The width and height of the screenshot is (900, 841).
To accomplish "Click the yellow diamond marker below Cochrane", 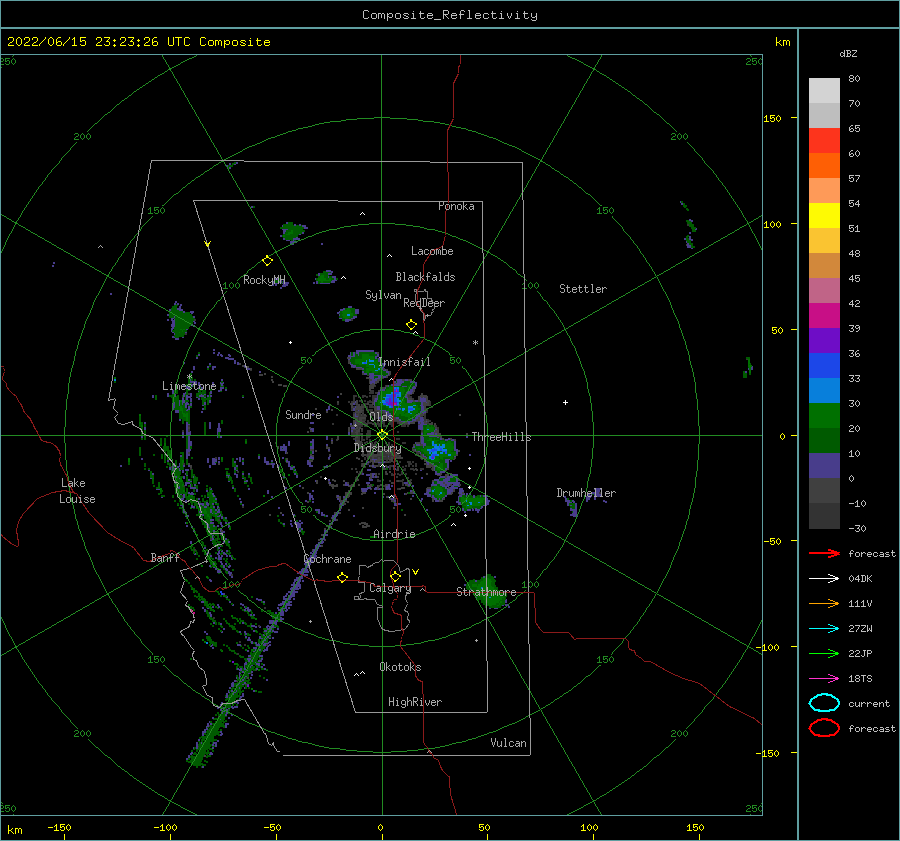I will pos(343,577).
